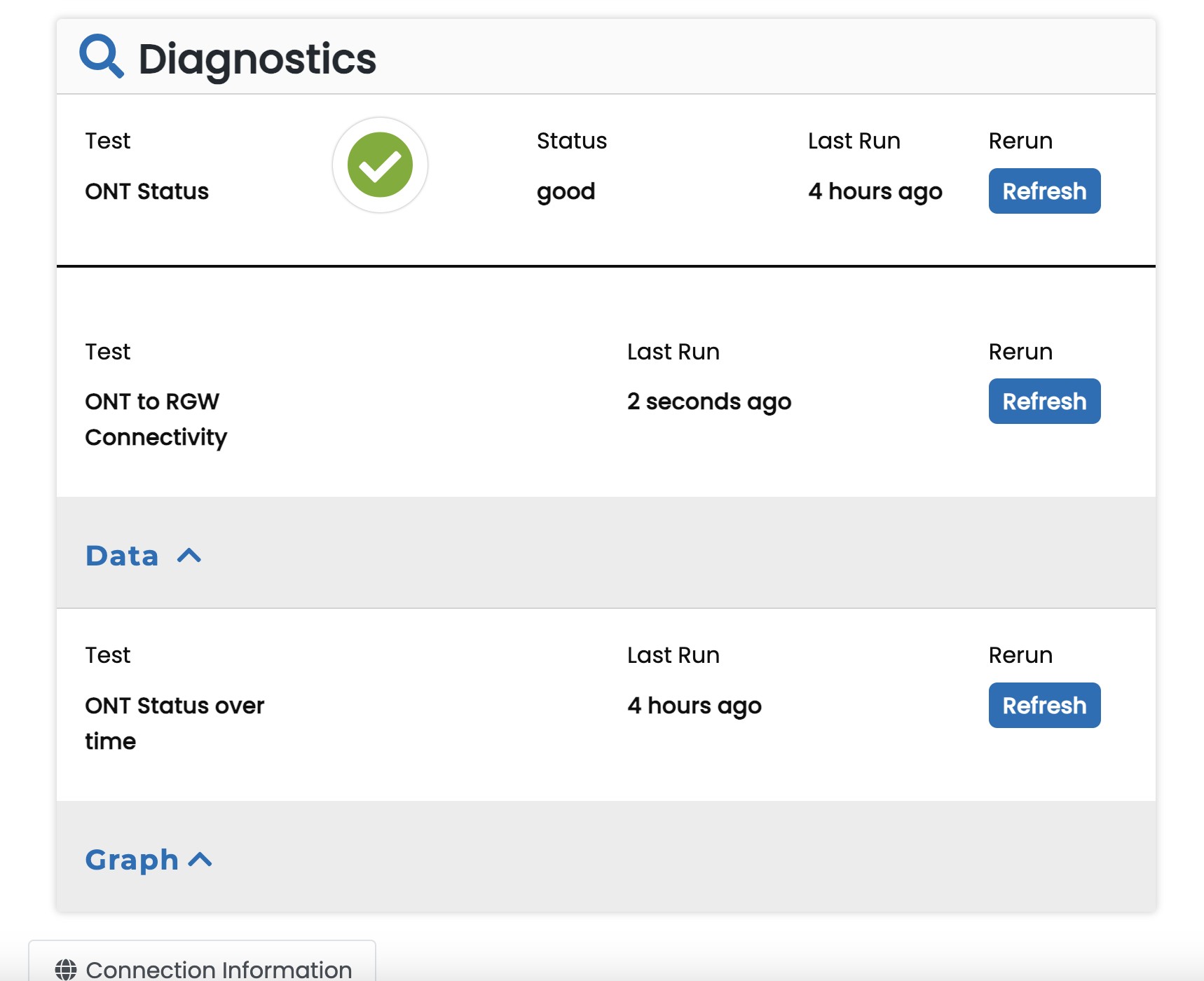Refresh the ONT Status over time test

coord(1044,706)
